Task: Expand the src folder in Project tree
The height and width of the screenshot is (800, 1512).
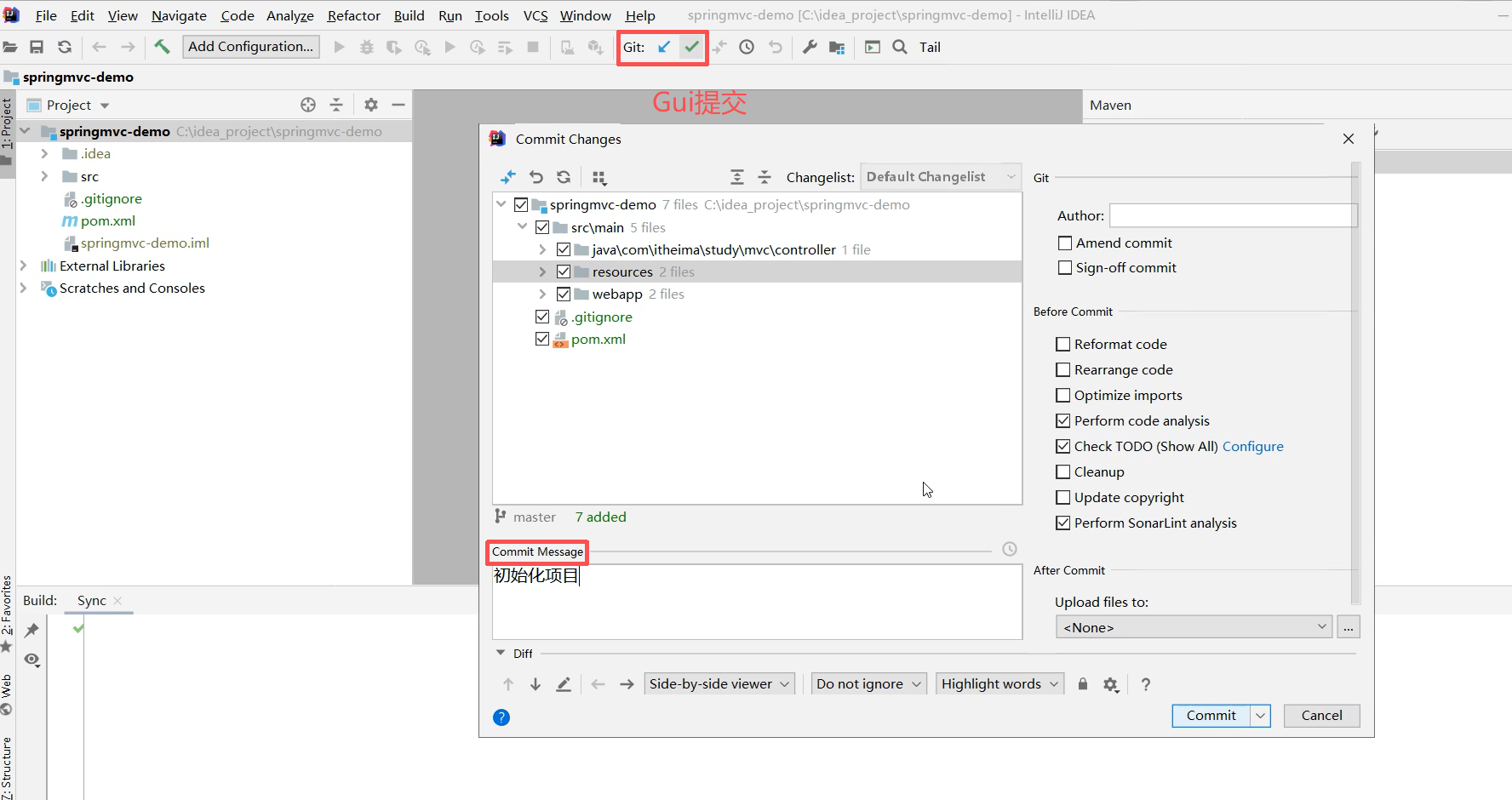Action: (44, 176)
